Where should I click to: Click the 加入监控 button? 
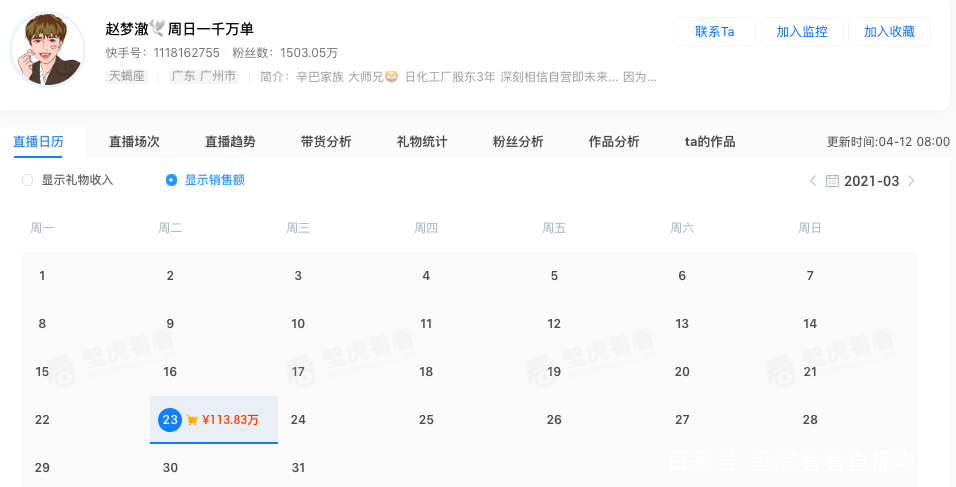click(x=802, y=32)
